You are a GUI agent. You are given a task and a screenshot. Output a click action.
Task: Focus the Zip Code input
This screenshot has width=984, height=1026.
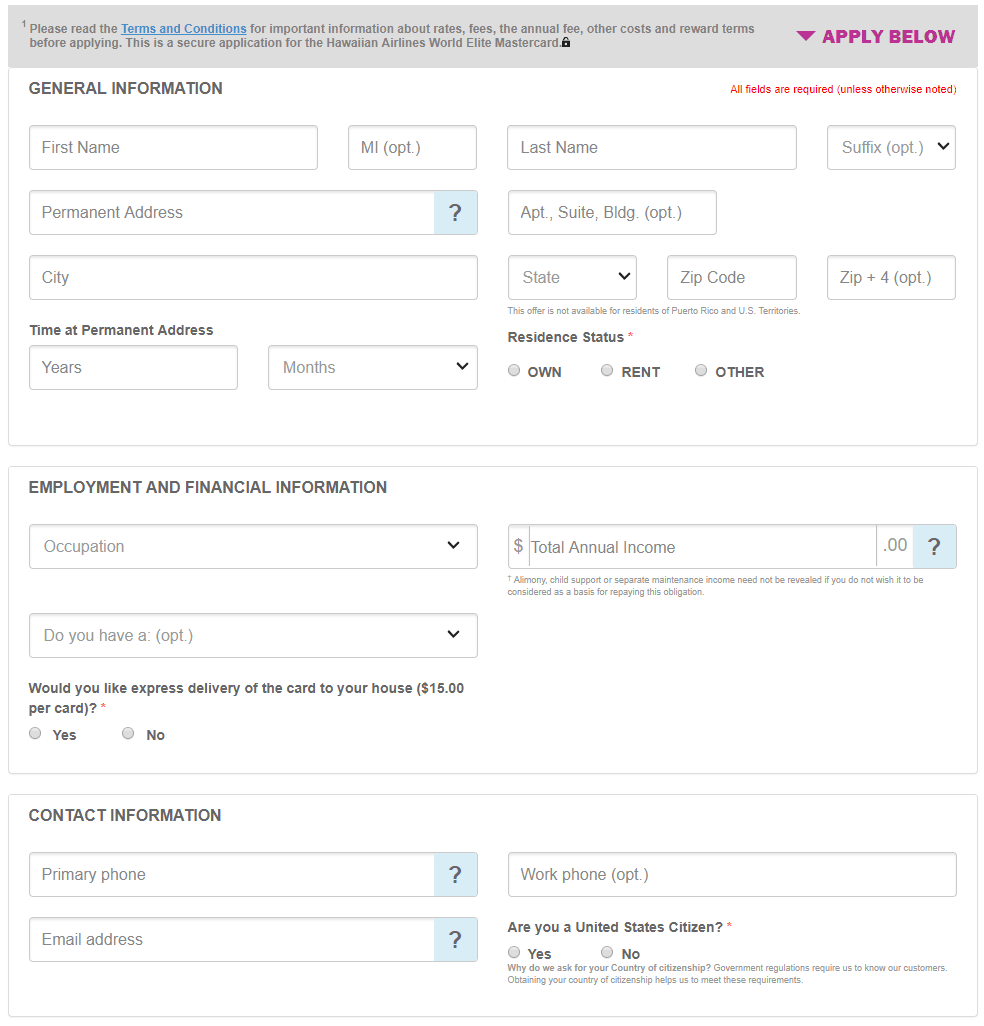coord(731,277)
